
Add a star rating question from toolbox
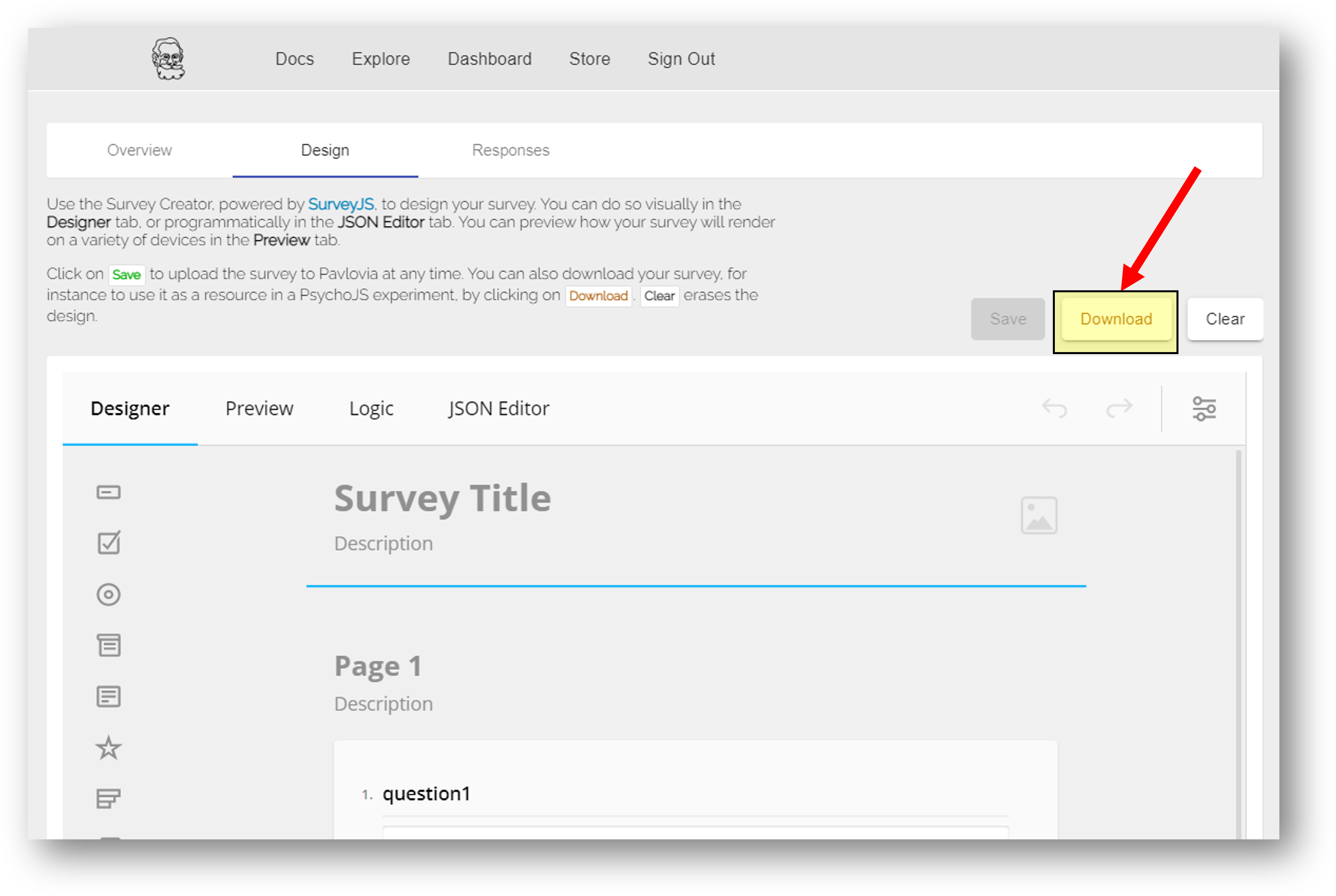pos(108,748)
